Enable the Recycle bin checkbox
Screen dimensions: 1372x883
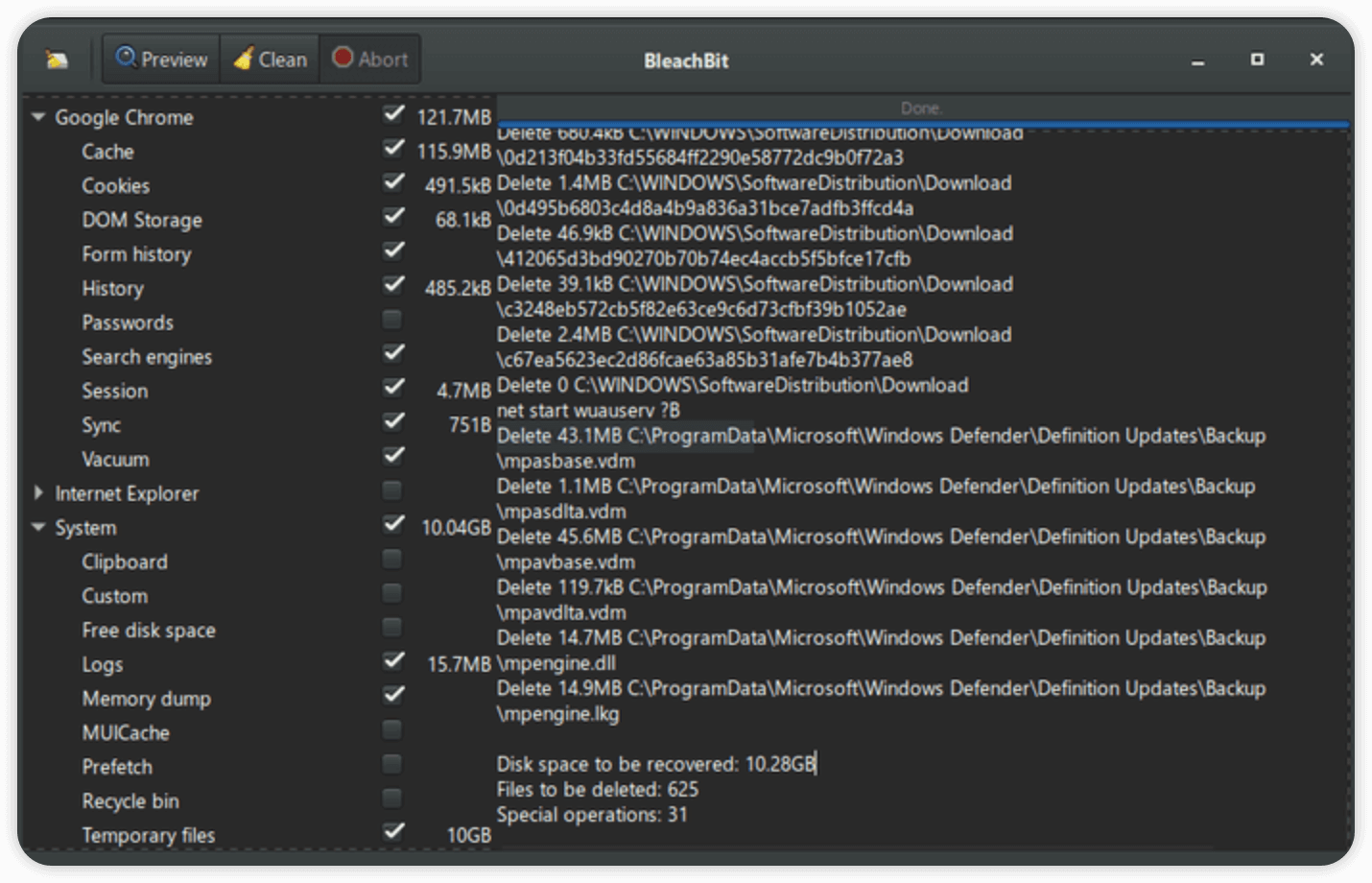coord(392,798)
